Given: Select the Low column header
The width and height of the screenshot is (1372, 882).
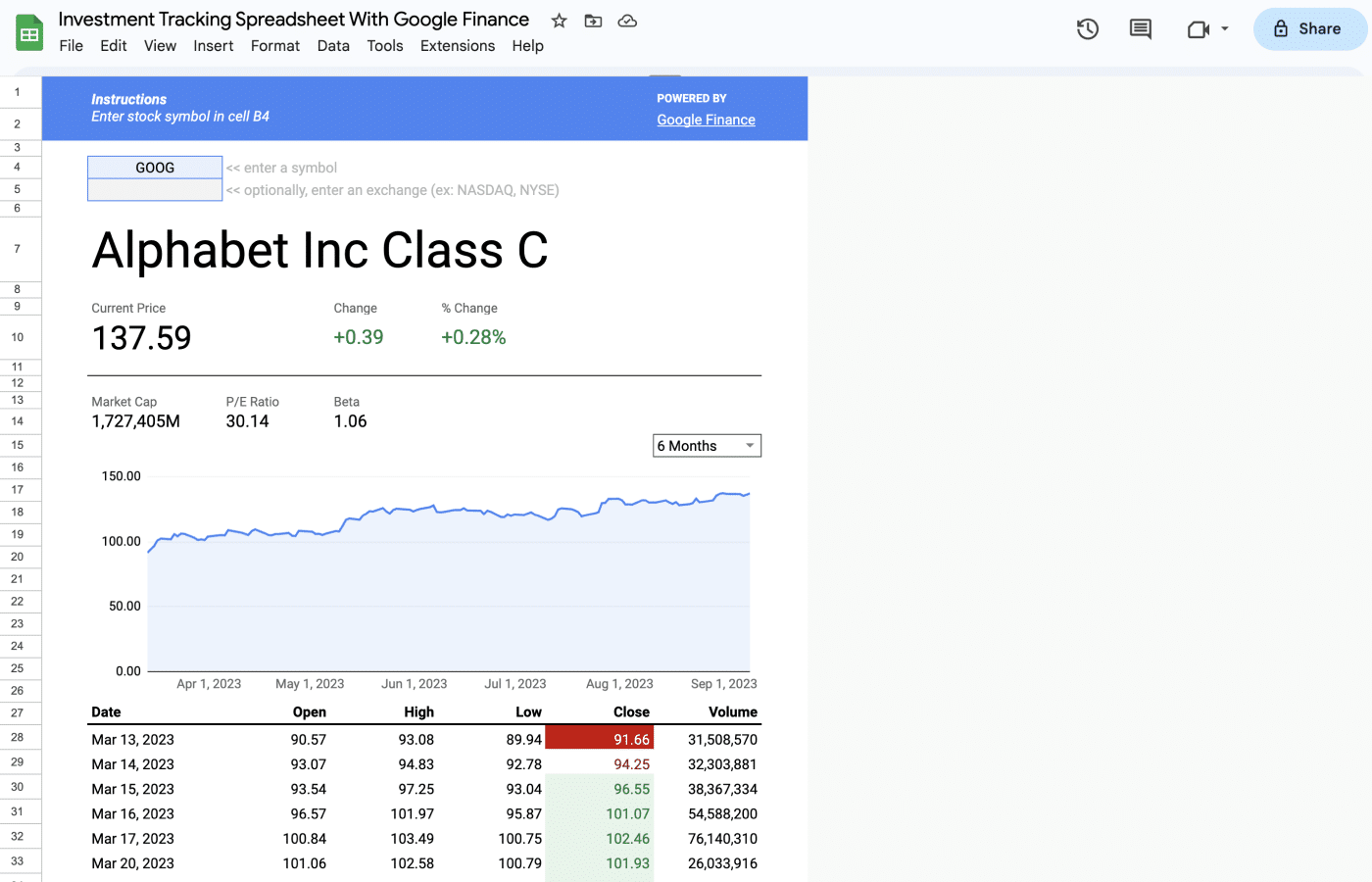Looking at the screenshot, I should click(528, 712).
